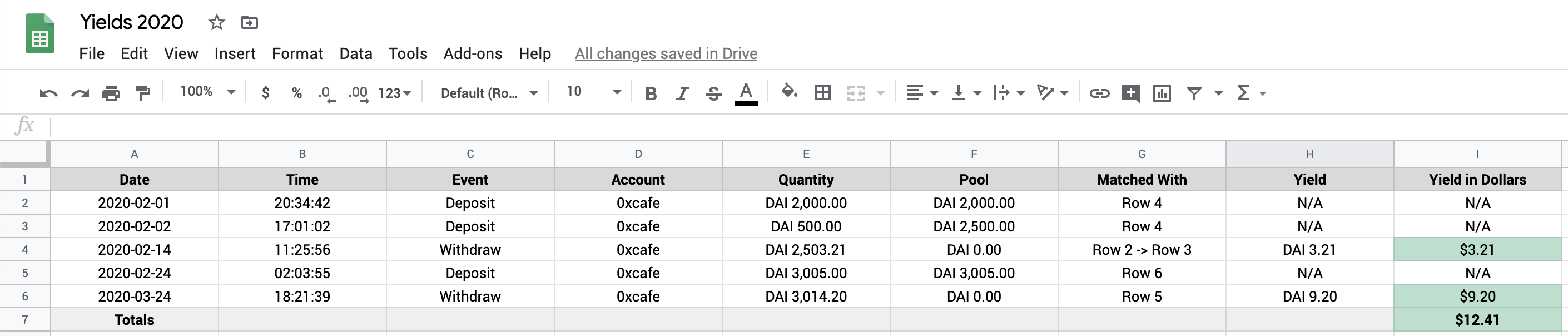Image resolution: width=1568 pixels, height=336 pixels.
Task: Star the Yields 2020 document
Action: pyautogui.click(x=217, y=23)
